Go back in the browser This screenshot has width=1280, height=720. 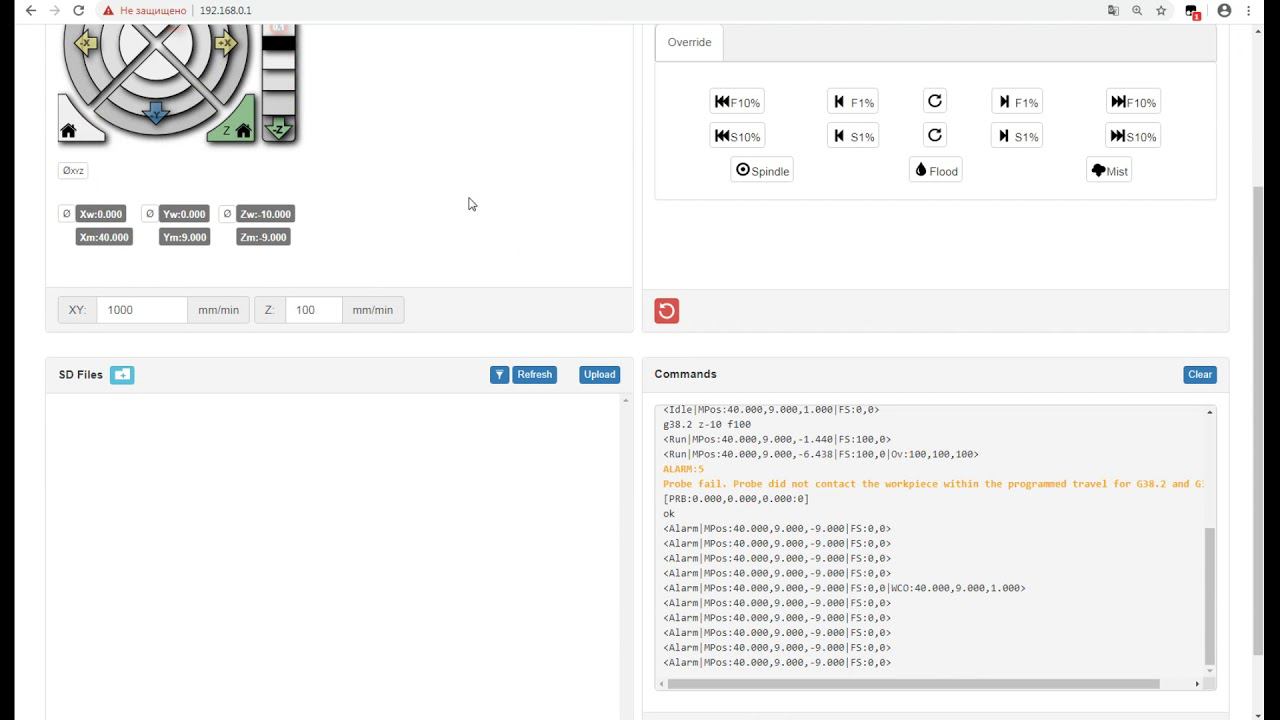tap(31, 11)
